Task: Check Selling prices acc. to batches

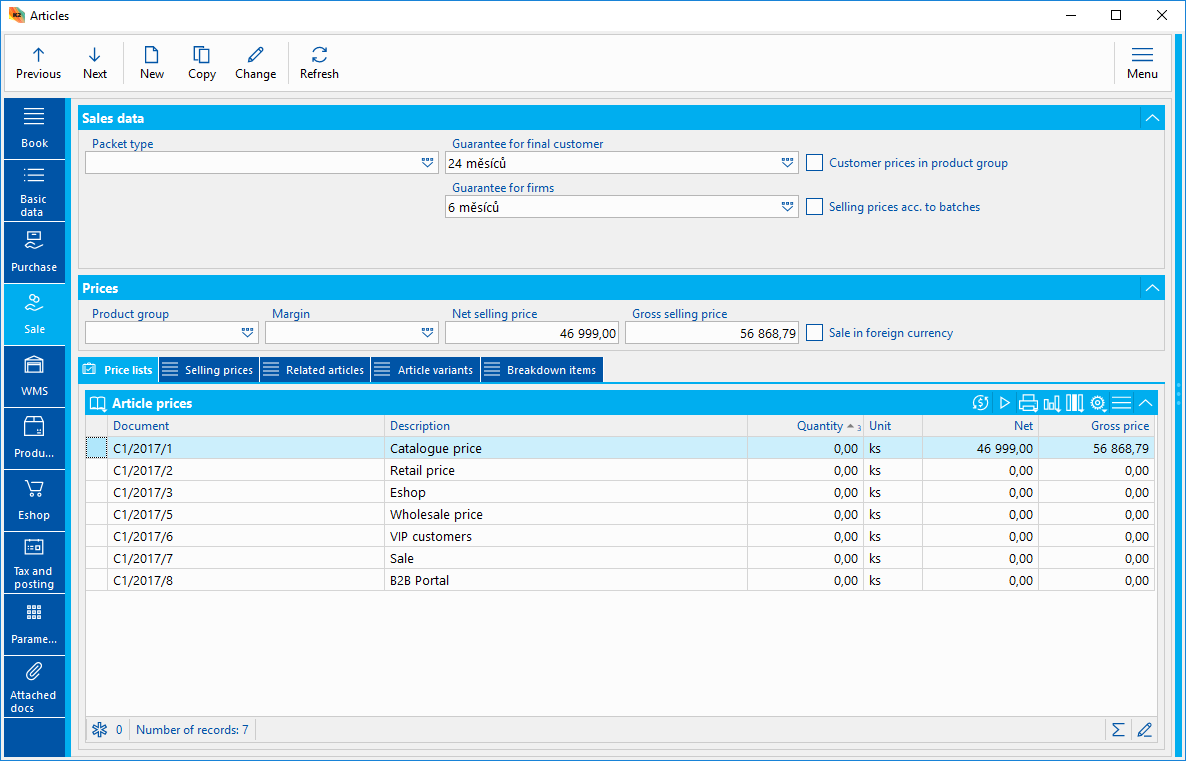Action: pyautogui.click(x=815, y=207)
